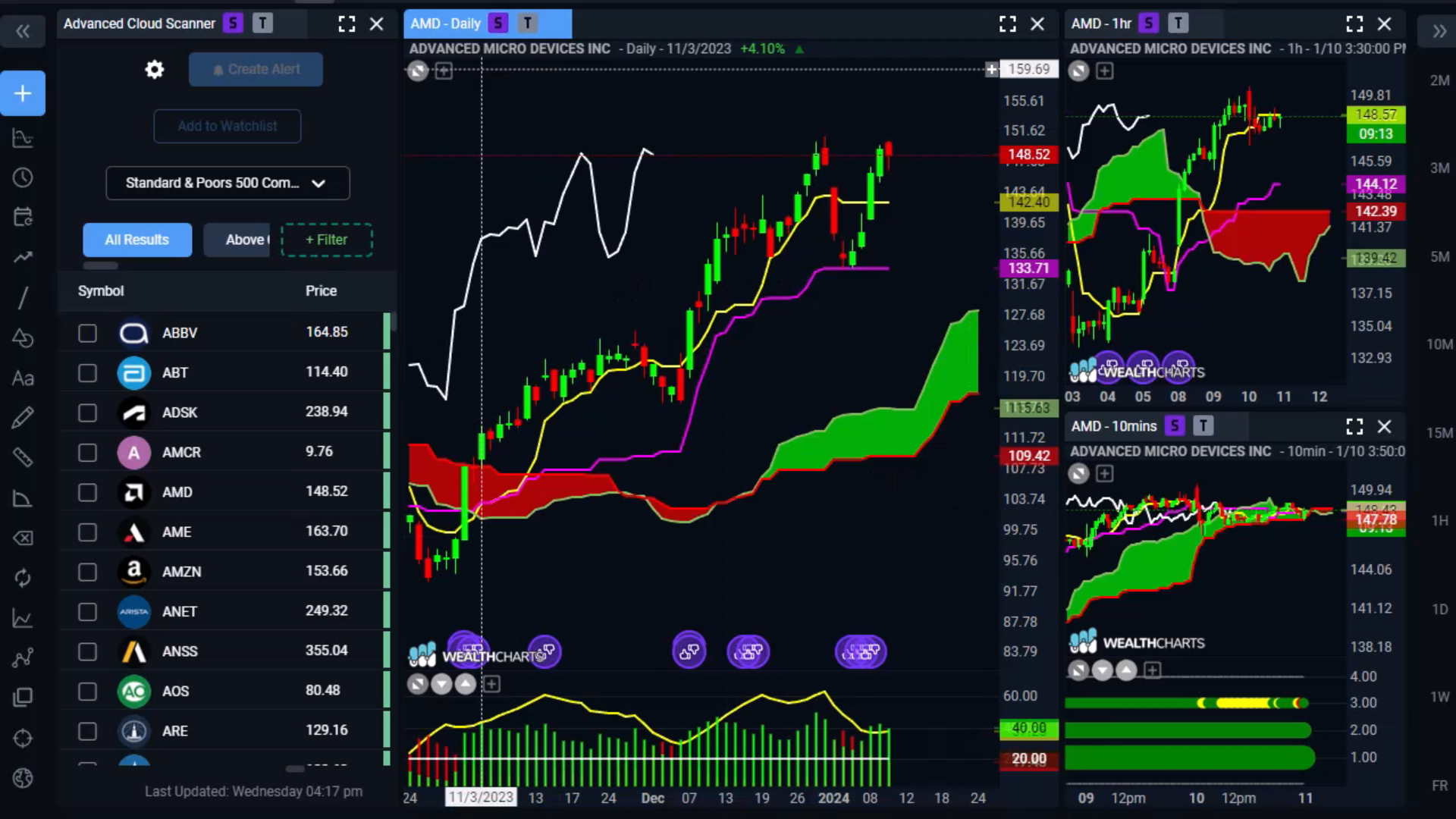This screenshot has width=1456, height=819.
Task: Click the Add to Watchlist button
Action: click(x=227, y=127)
